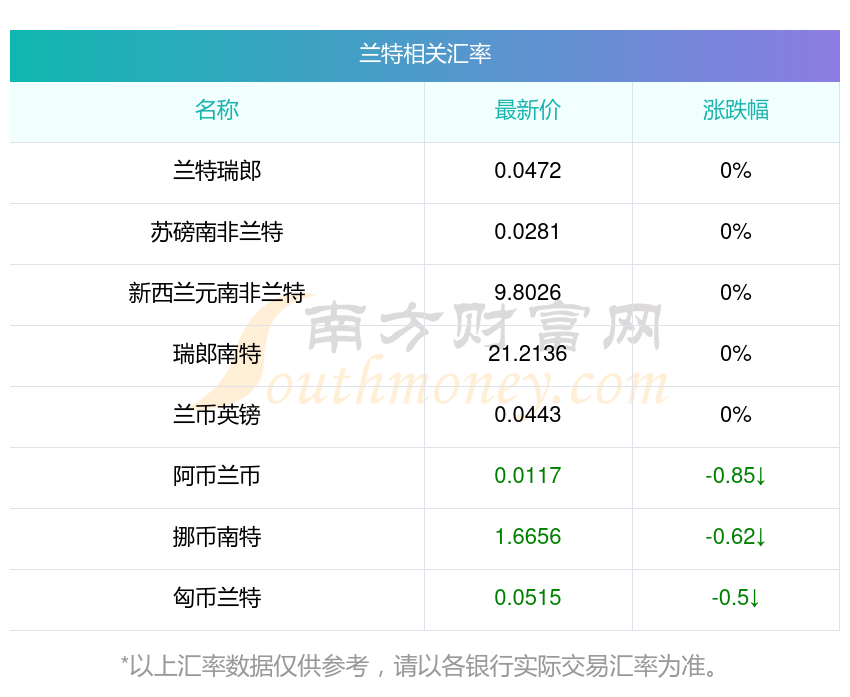Click the -0.85↓ change indicator
Screen dimensions: 850x697
click(x=735, y=476)
